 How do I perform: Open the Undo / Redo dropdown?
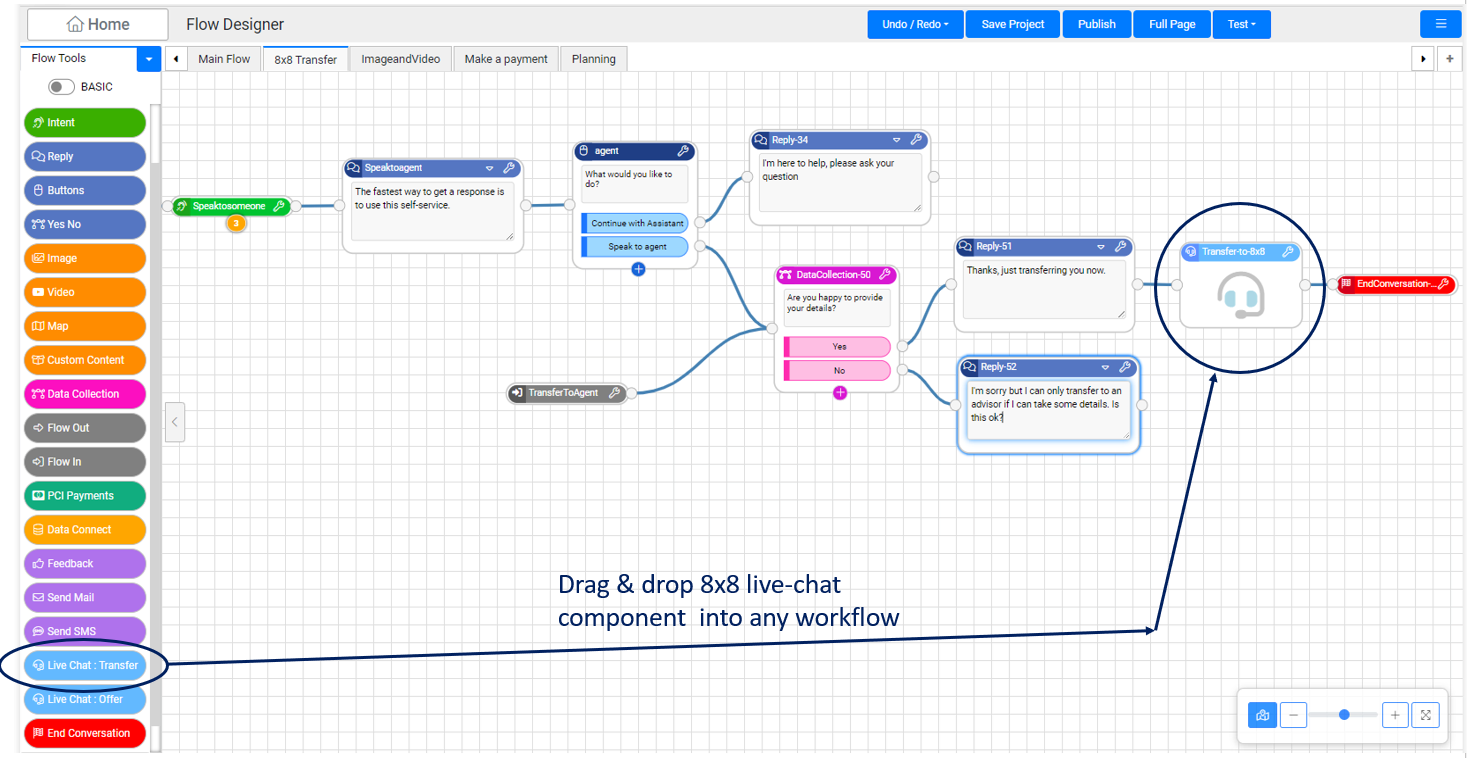pyautogui.click(x=915, y=24)
